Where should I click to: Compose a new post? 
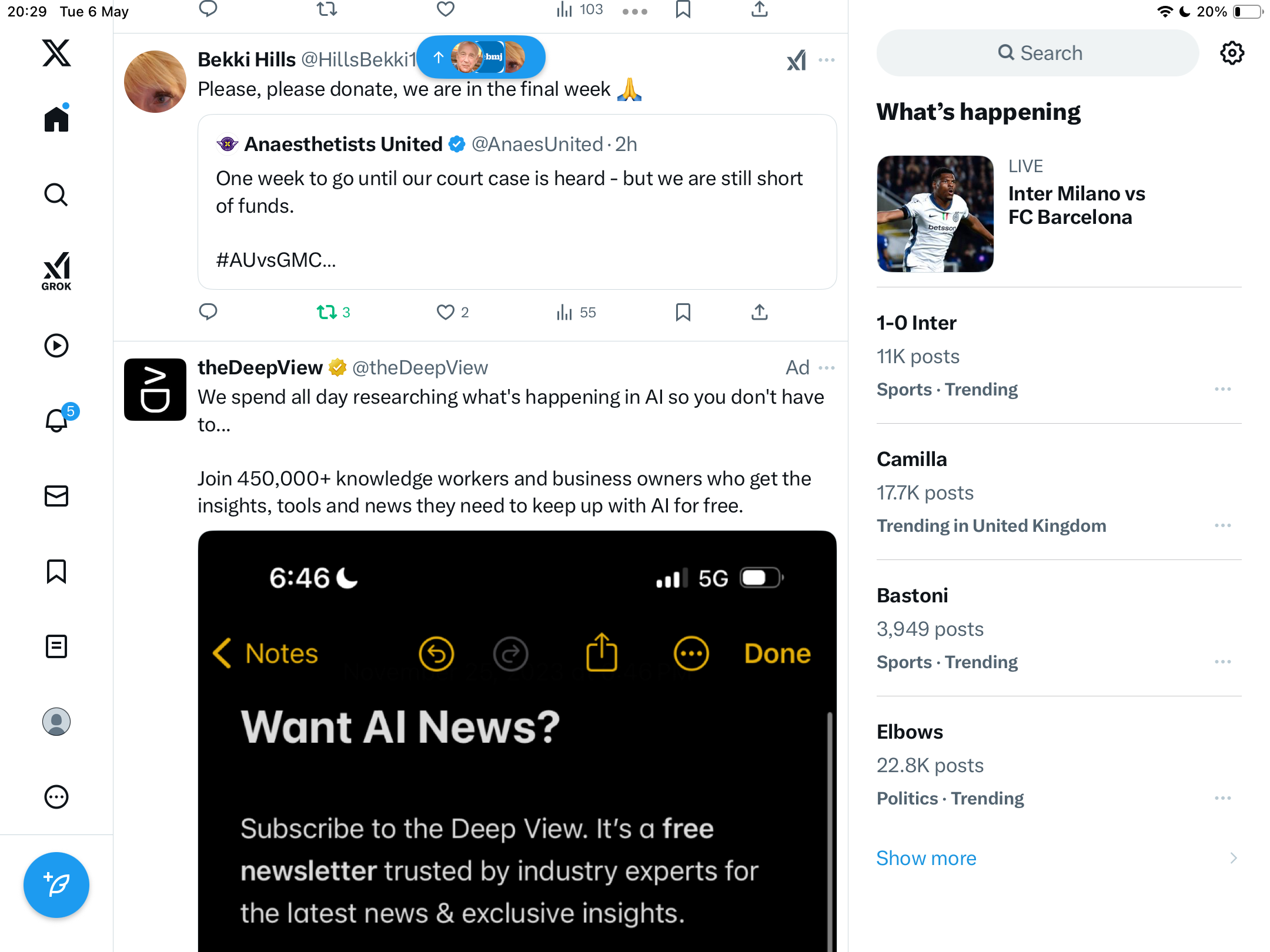(x=56, y=885)
